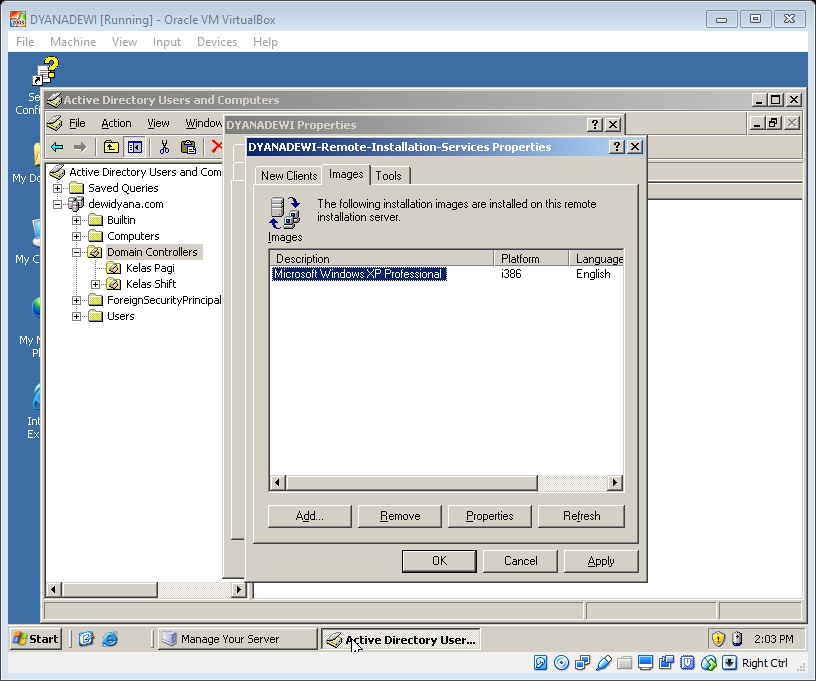Image resolution: width=816 pixels, height=681 pixels.
Task: Click the images list horizontal scrollbar thumb
Action: click(x=412, y=483)
